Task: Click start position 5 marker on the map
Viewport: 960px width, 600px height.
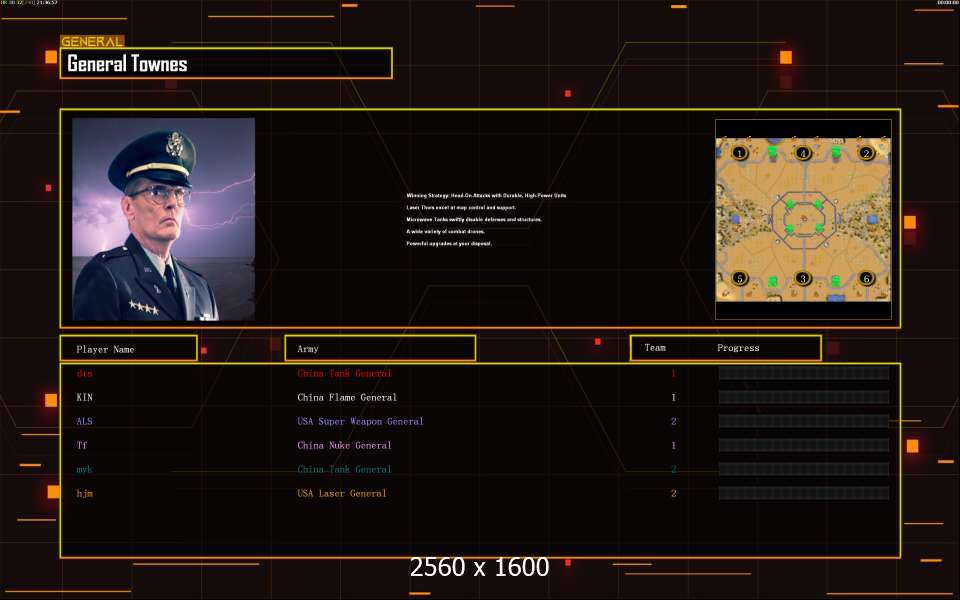Action: (x=740, y=279)
